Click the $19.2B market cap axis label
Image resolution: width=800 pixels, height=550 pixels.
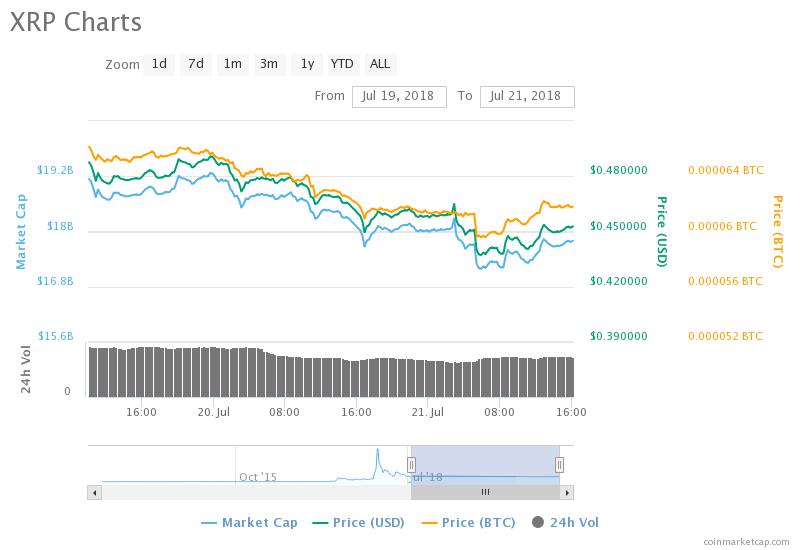pos(55,170)
